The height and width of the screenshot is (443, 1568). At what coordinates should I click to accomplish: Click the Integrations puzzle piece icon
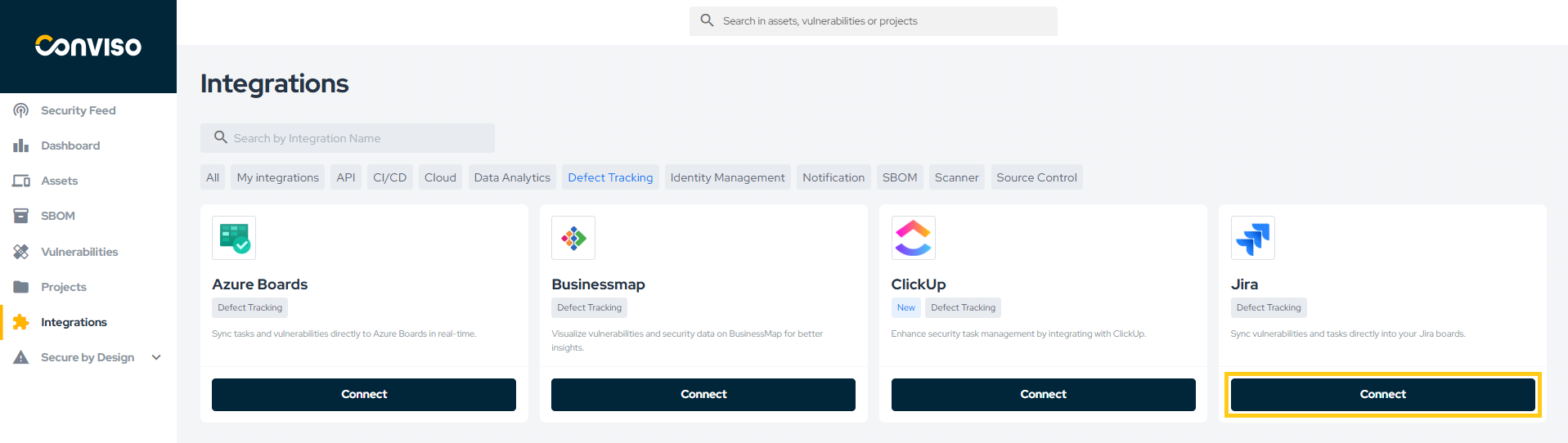pos(21,322)
